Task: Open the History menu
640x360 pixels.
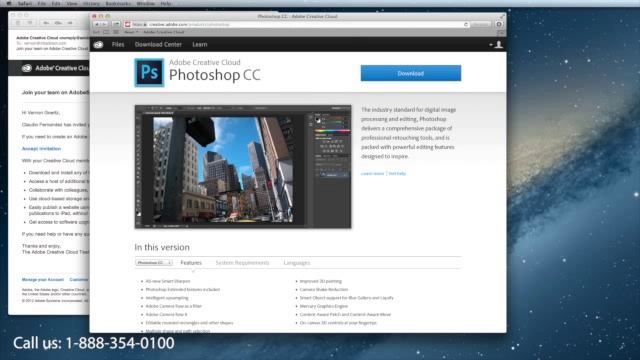Action: (x=91, y=3)
